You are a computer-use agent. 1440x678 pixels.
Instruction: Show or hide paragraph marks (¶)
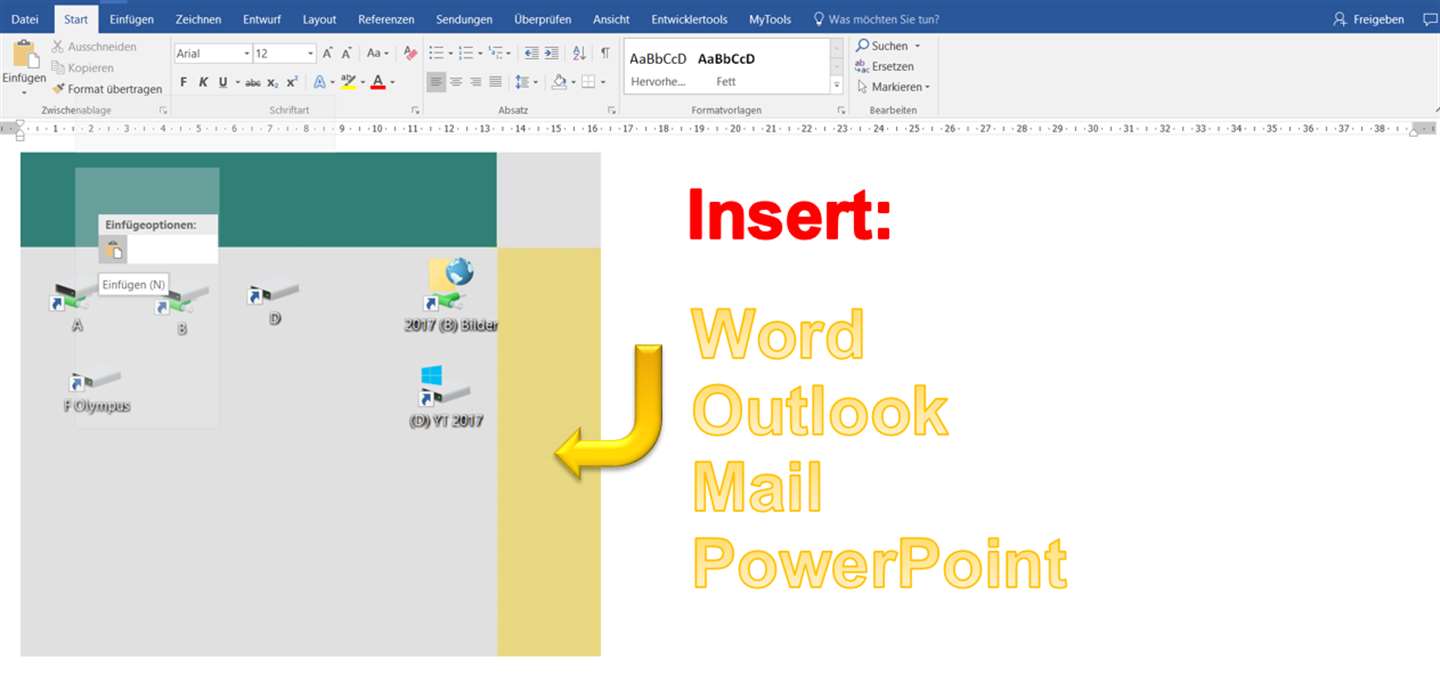point(605,53)
